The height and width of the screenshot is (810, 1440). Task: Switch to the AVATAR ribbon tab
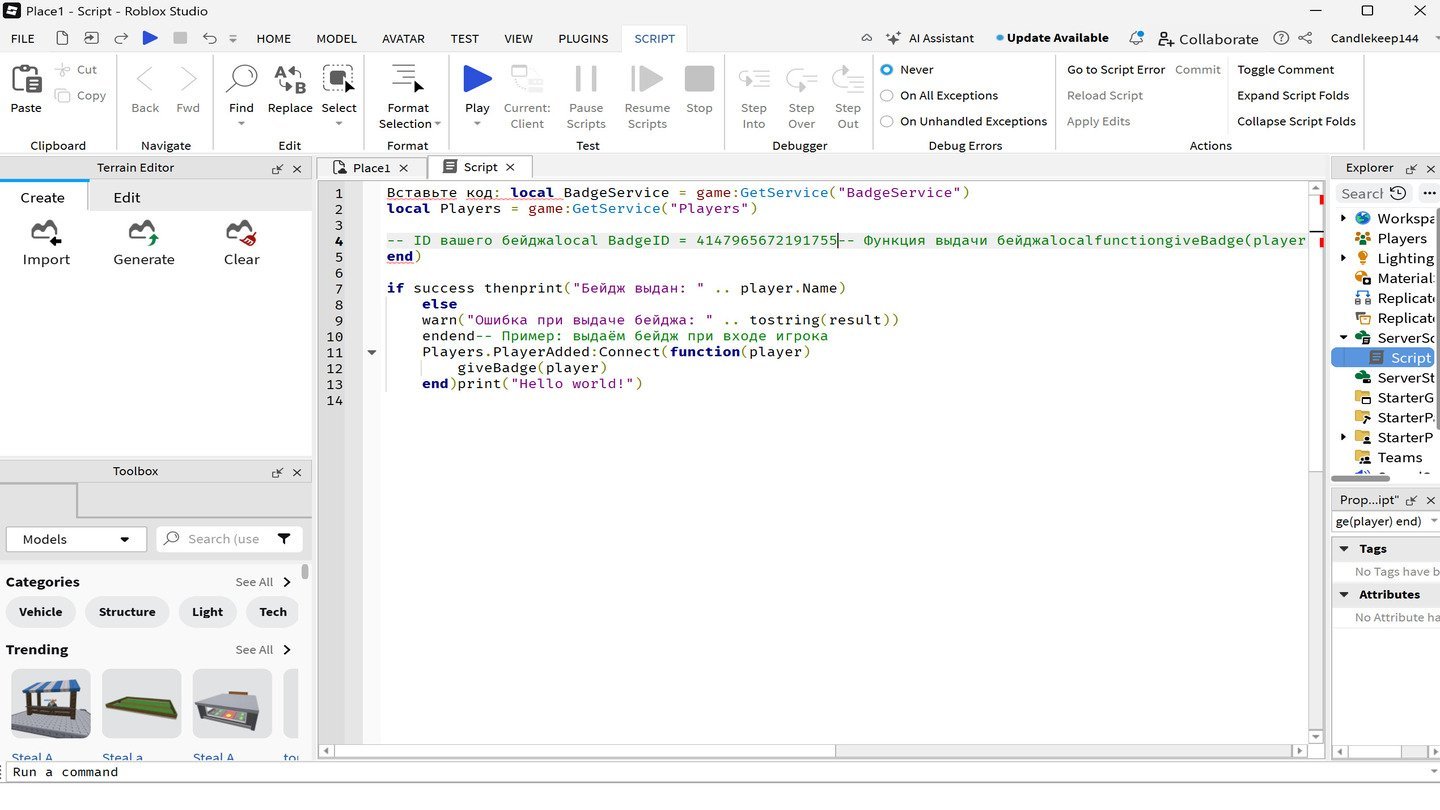(x=403, y=39)
